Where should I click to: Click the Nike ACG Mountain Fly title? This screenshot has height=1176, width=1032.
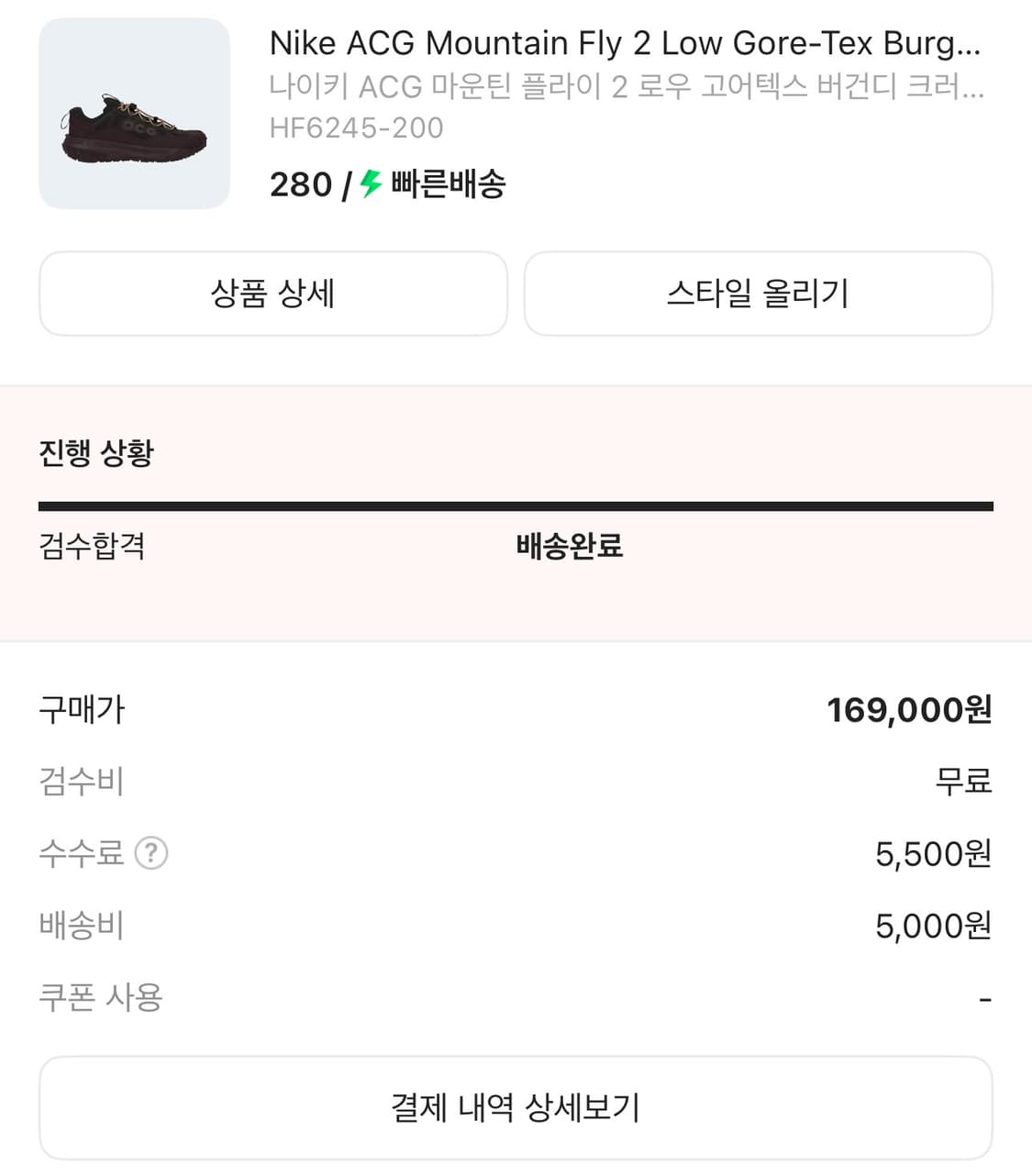(x=625, y=43)
